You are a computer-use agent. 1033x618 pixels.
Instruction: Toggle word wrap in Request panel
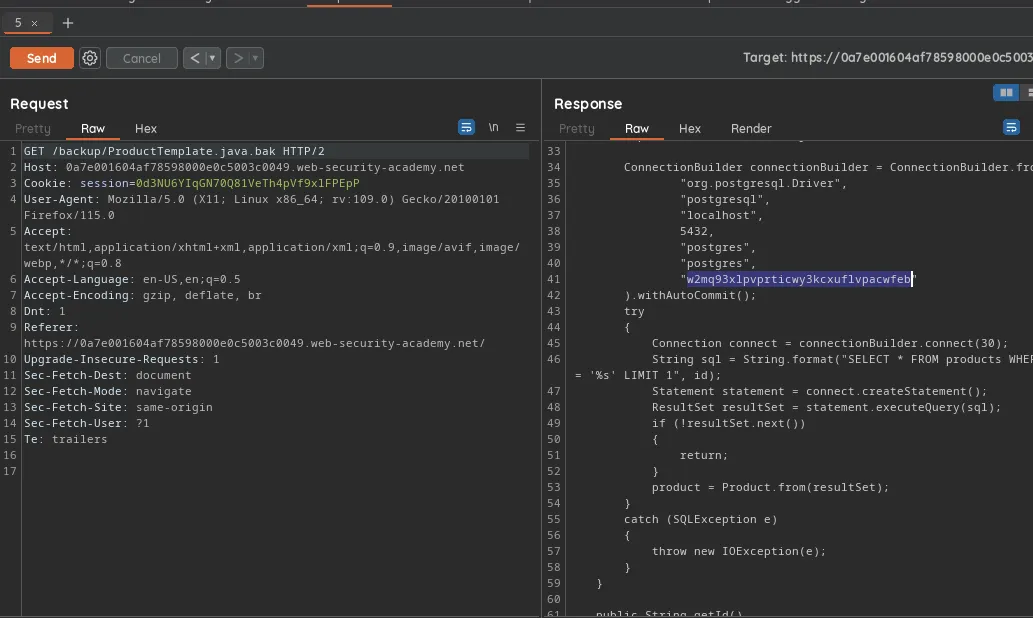click(x=466, y=127)
